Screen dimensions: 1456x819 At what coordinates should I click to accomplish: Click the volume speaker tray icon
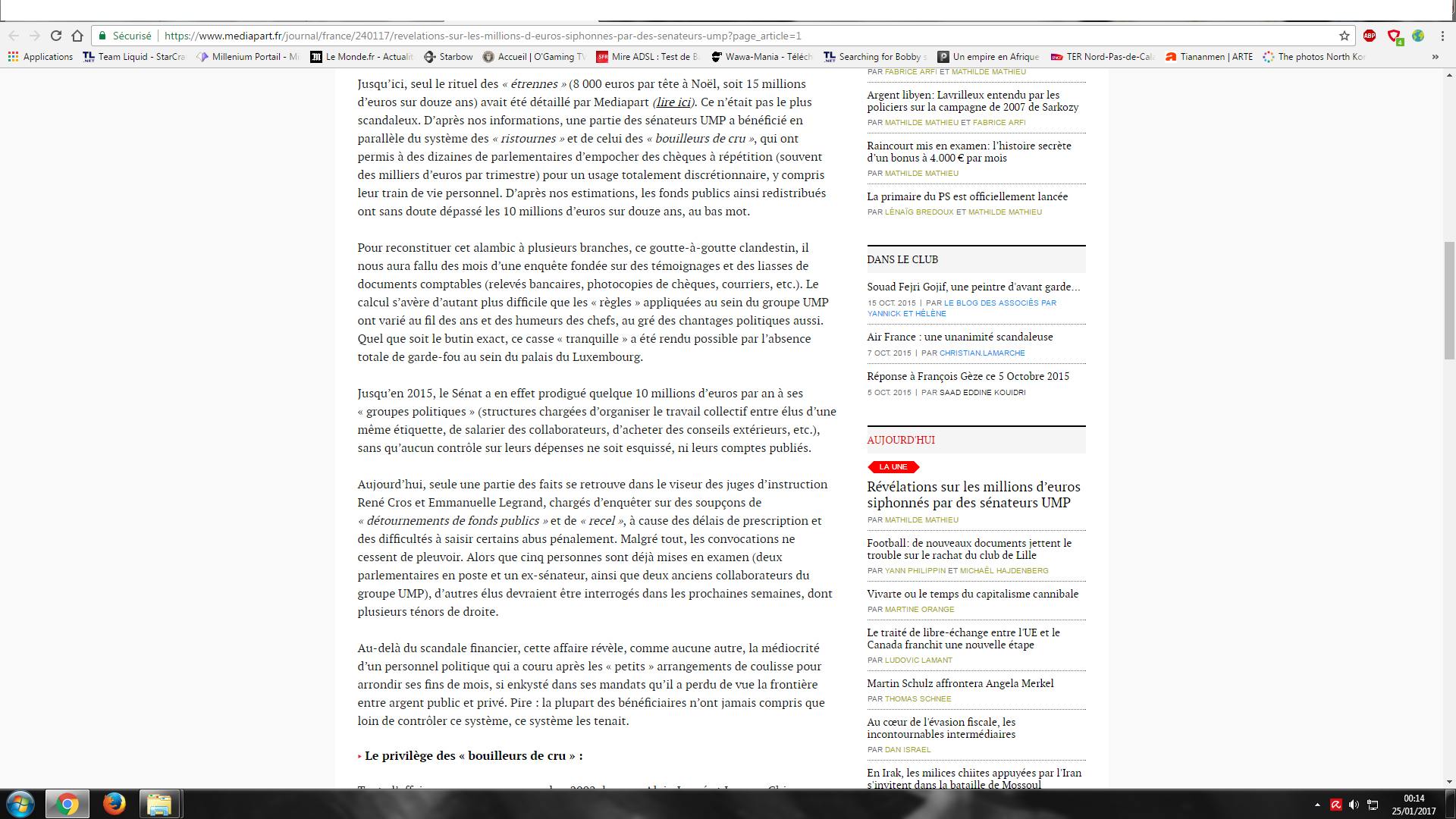pyautogui.click(x=1354, y=805)
